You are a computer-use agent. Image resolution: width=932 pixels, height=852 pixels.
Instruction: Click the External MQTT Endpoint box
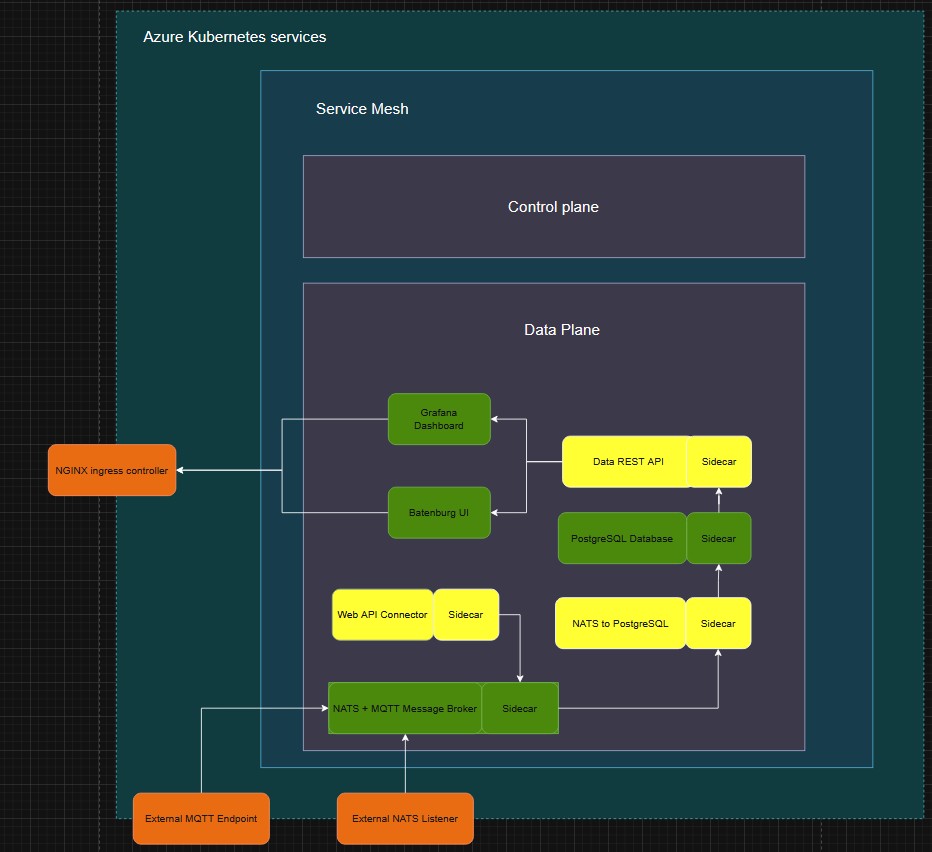[x=201, y=818]
